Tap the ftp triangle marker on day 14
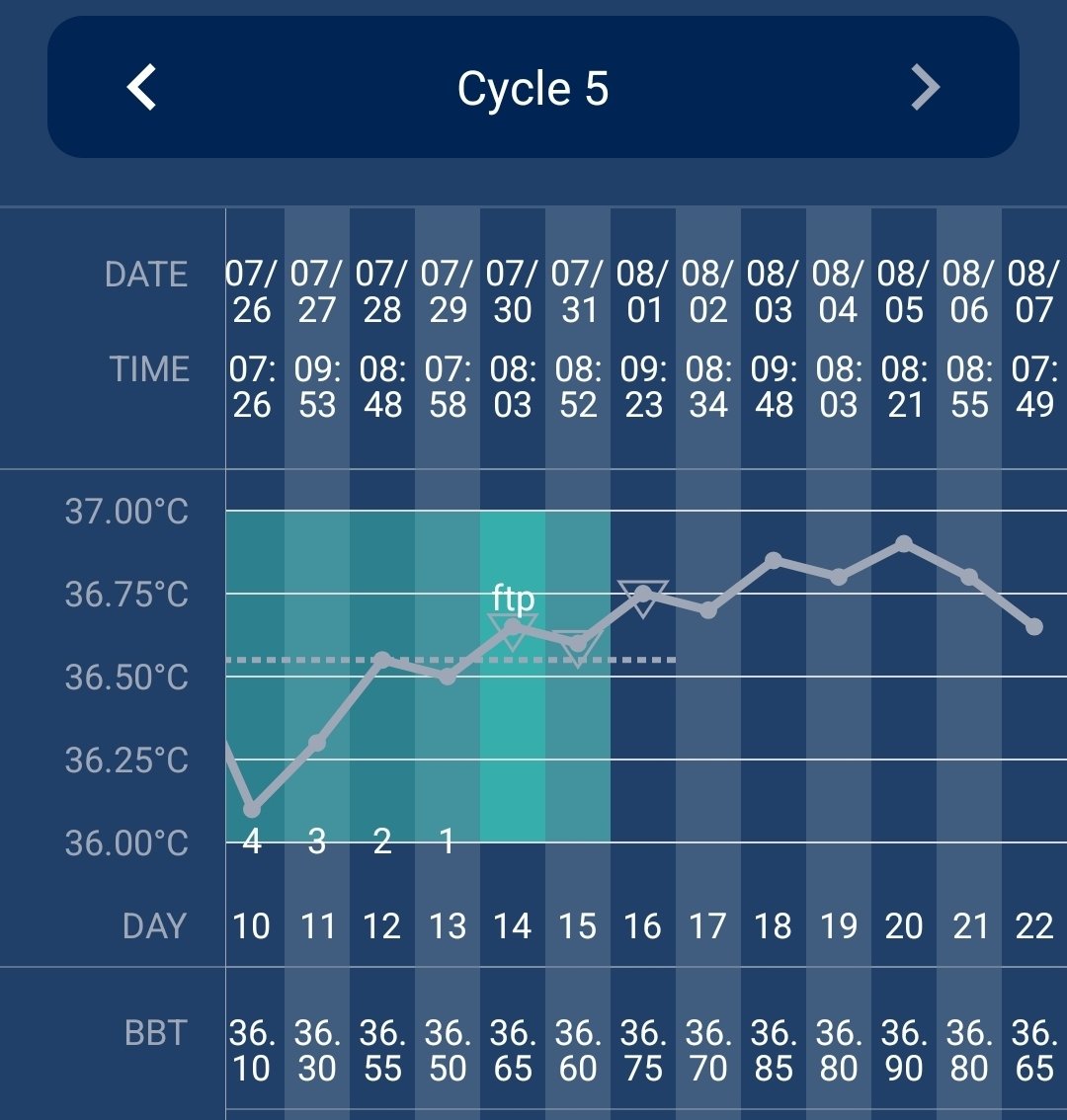The height and width of the screenshot is (1120, 1067). [513, 630]
